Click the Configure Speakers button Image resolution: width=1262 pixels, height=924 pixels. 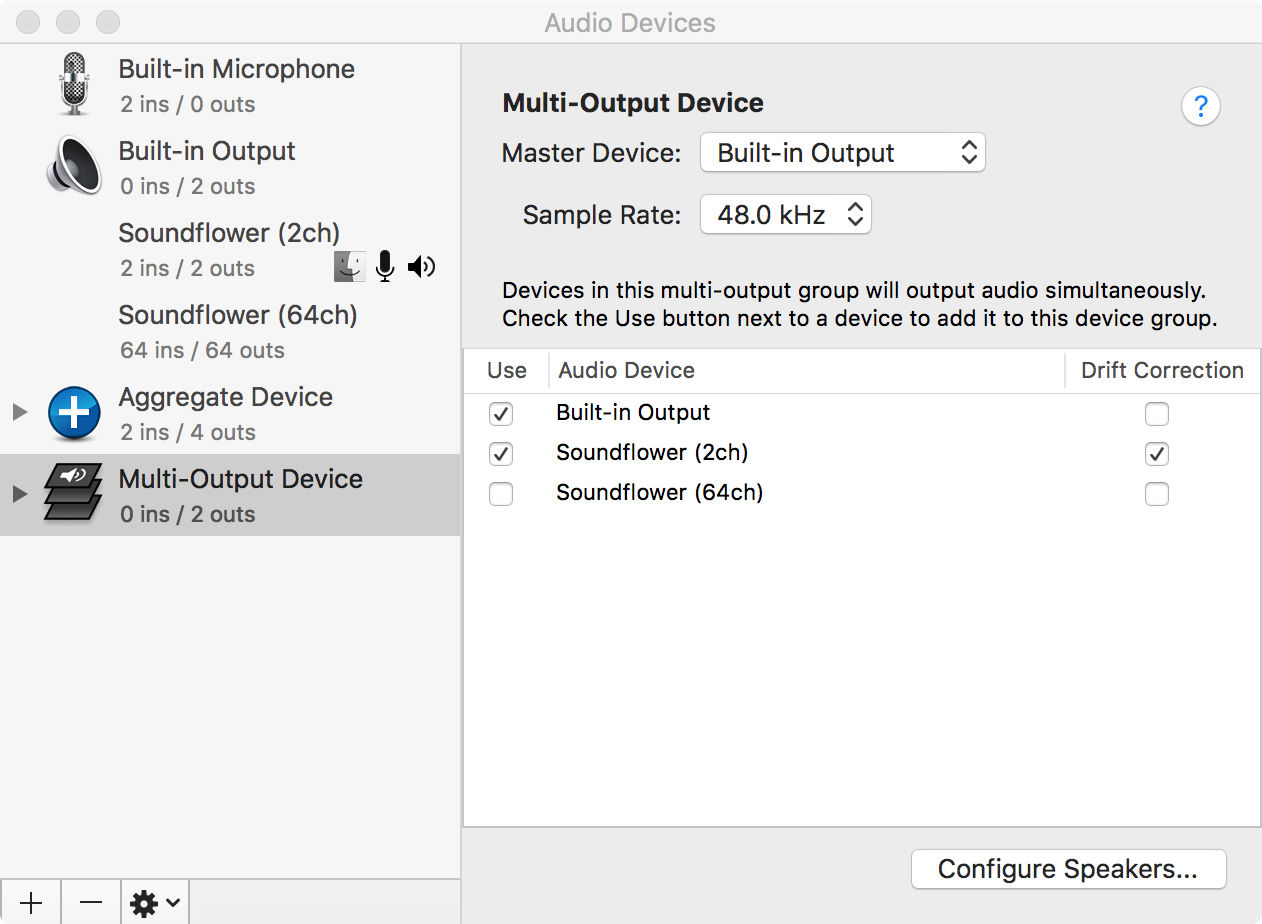coord(1068,869)
